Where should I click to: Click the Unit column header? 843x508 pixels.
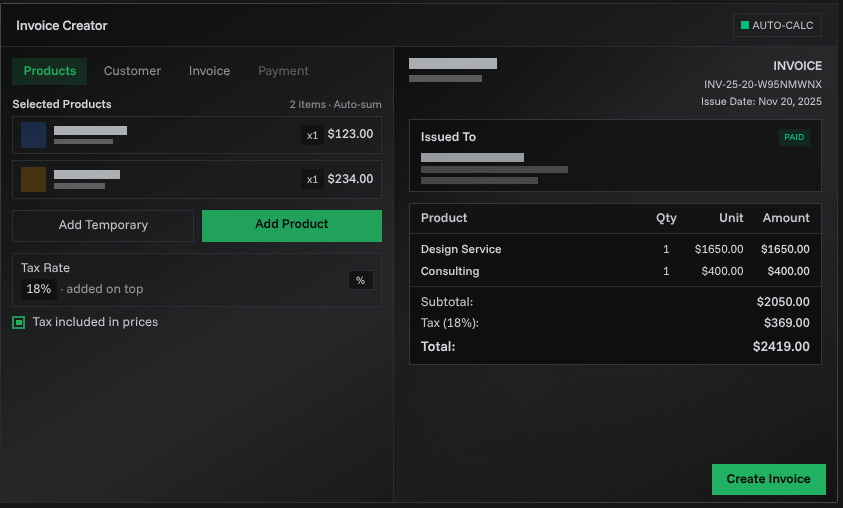tap(731, 218)
